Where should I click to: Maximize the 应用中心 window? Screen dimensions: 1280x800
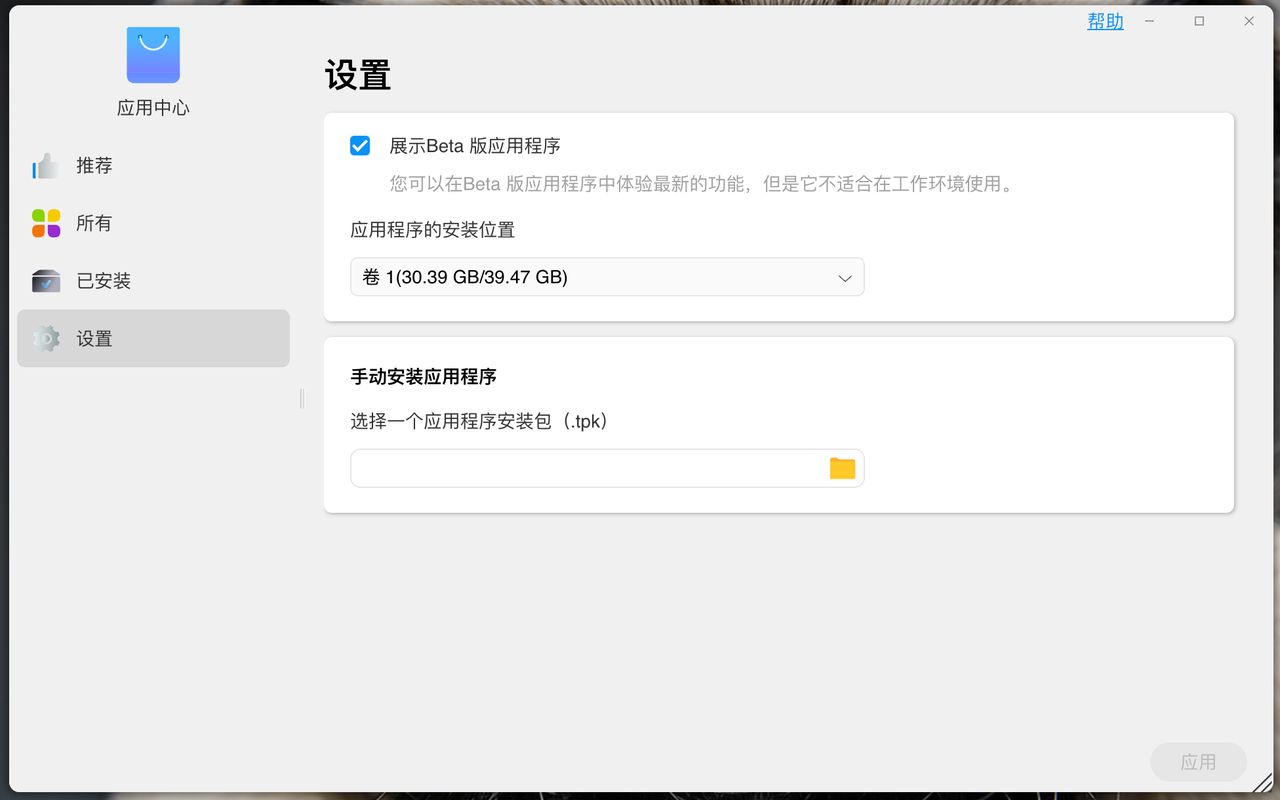click(x=1199, y=21)
